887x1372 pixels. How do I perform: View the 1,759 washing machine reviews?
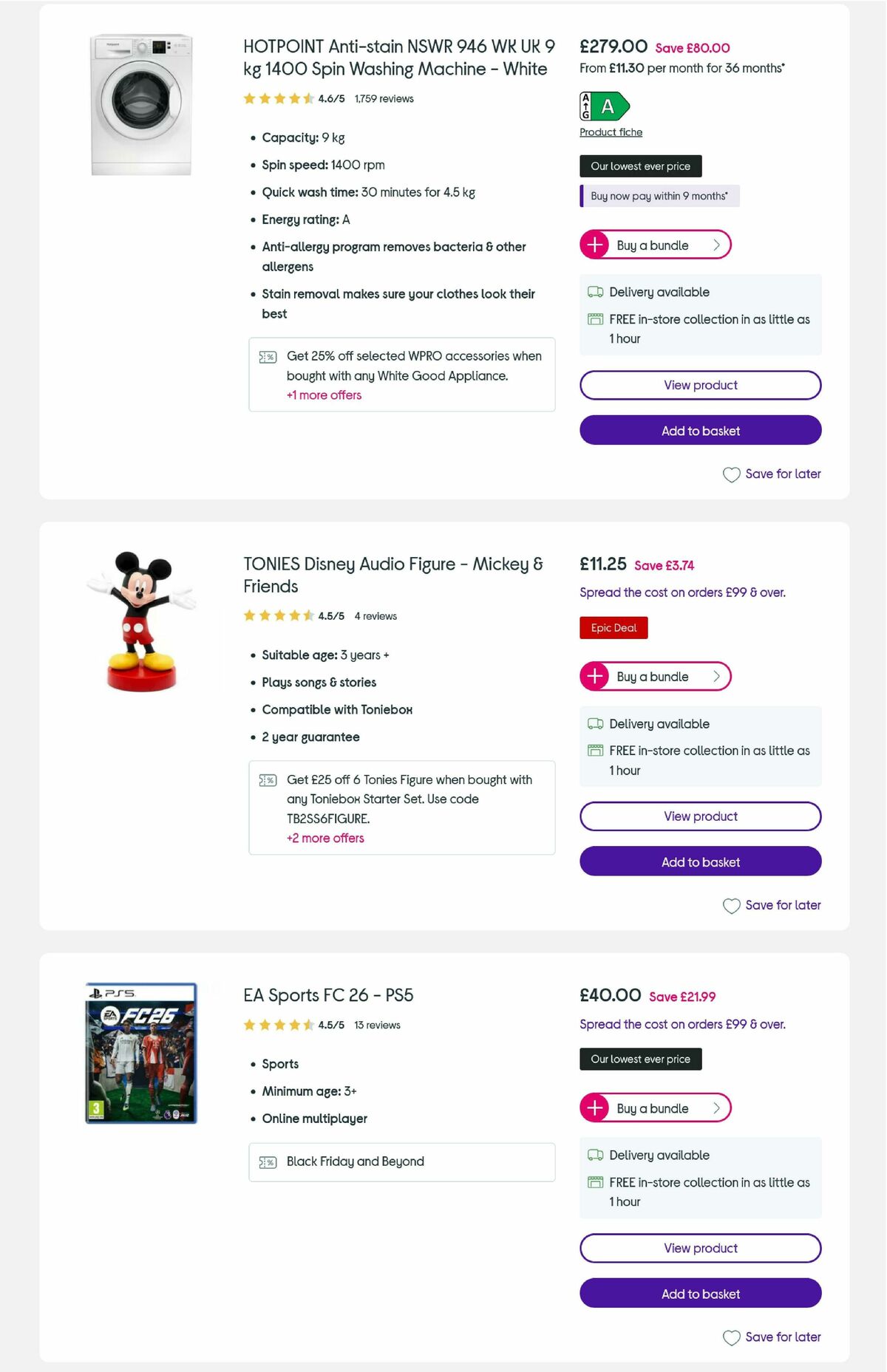point(383,98)
